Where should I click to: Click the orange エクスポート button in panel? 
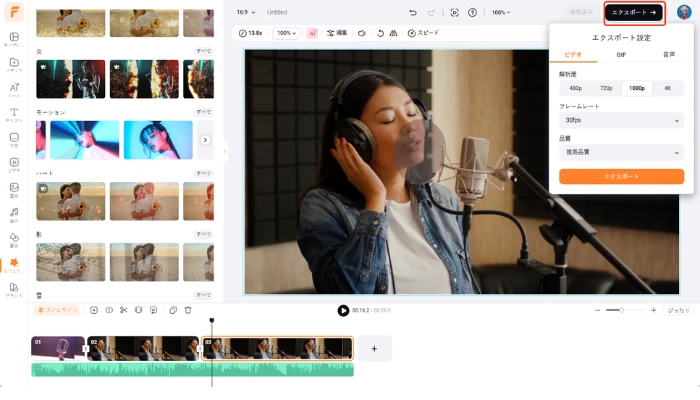(621, 176)
